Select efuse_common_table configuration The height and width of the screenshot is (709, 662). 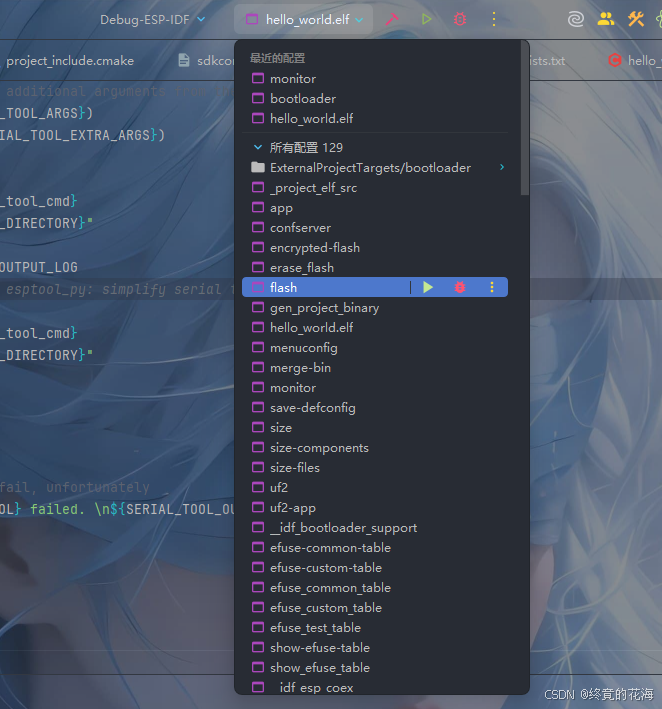point(375,587)
